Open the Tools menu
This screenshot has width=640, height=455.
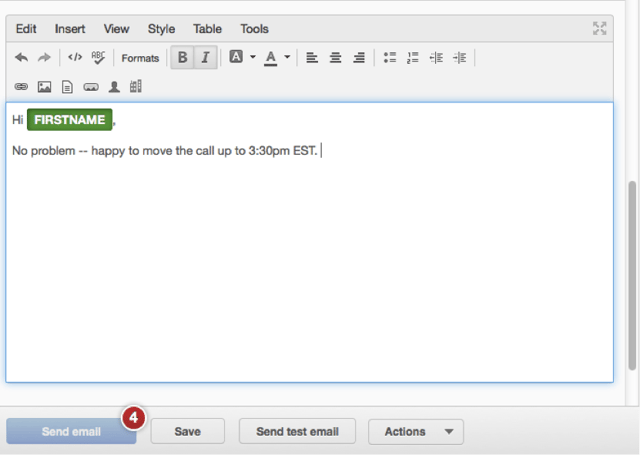(254, 29)
